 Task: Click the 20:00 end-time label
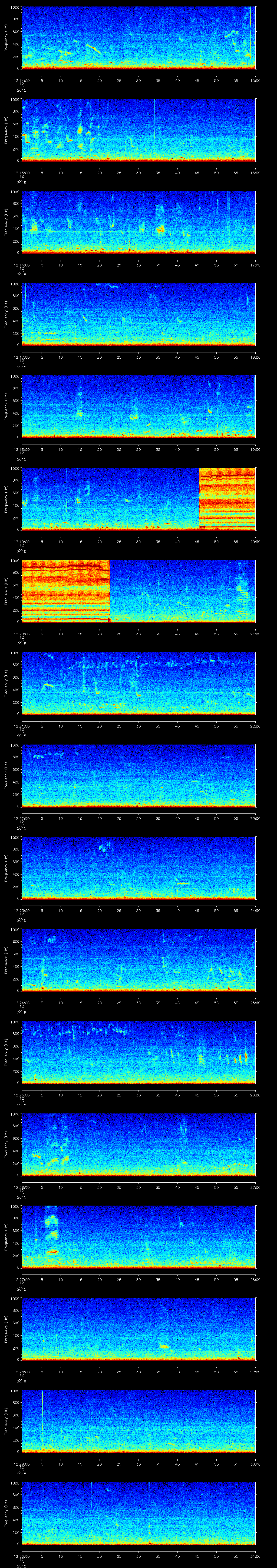[x=256, y=542]
